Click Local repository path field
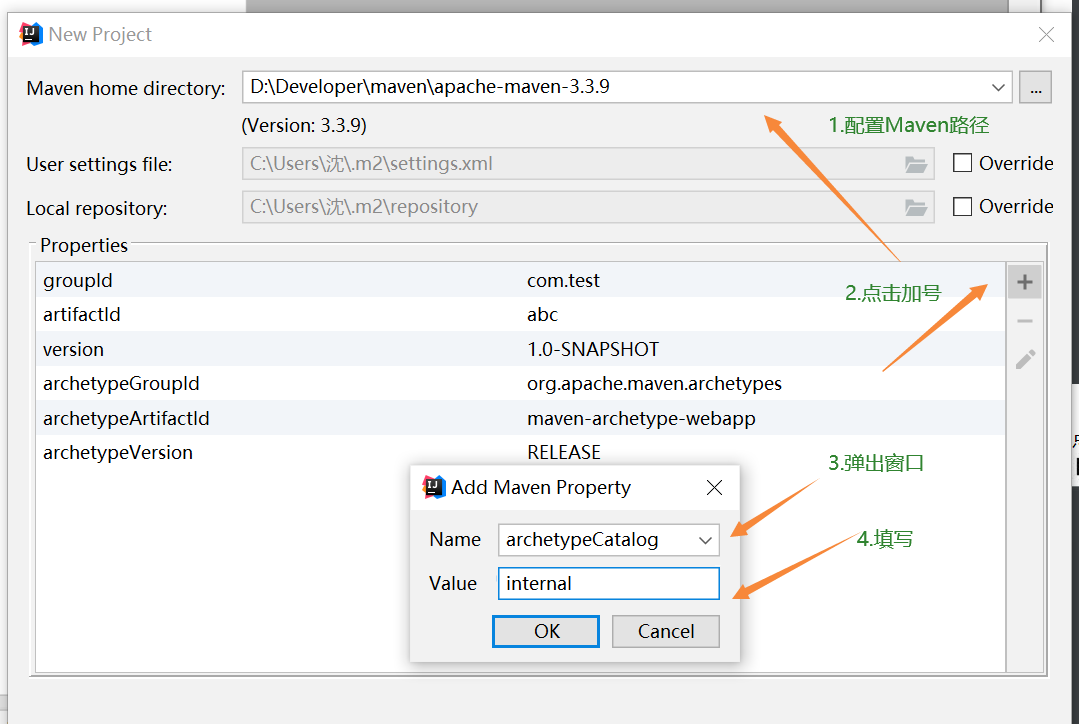 pyautogui.click(x=588, y=207)
